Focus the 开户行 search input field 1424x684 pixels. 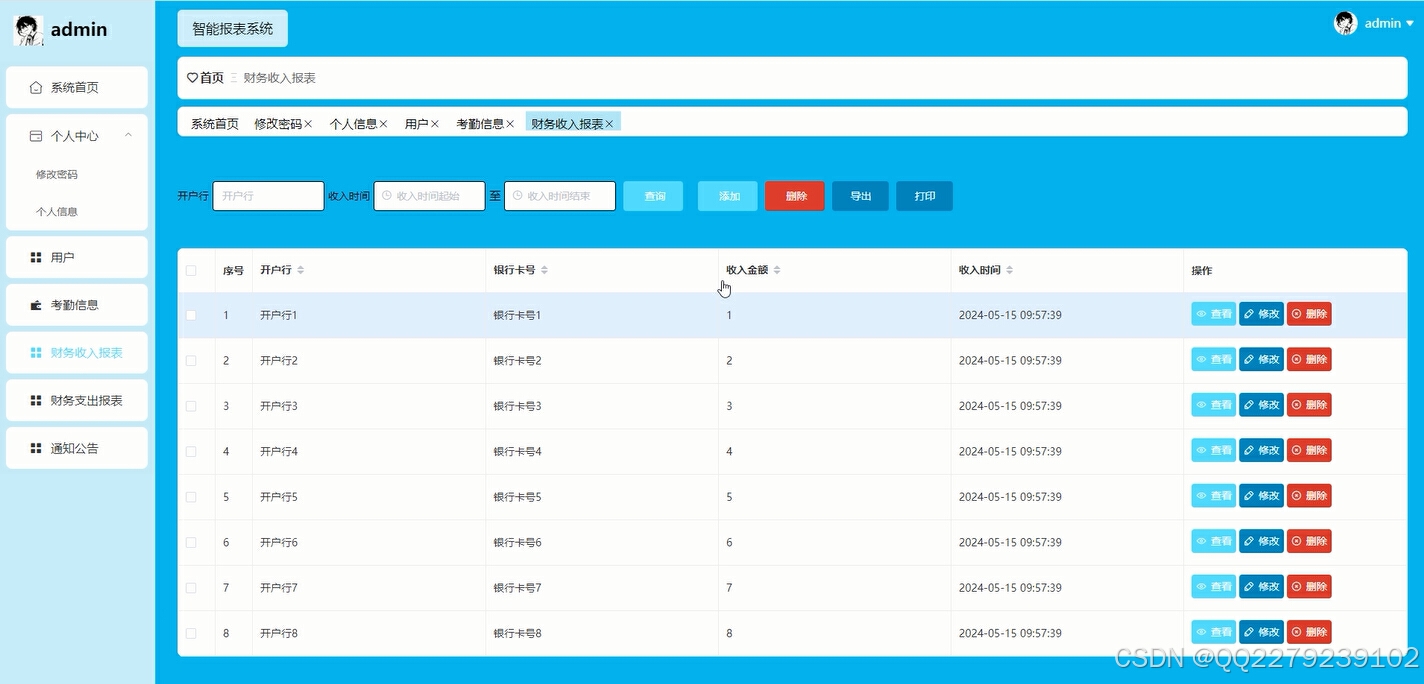click(x=269, y=196)
